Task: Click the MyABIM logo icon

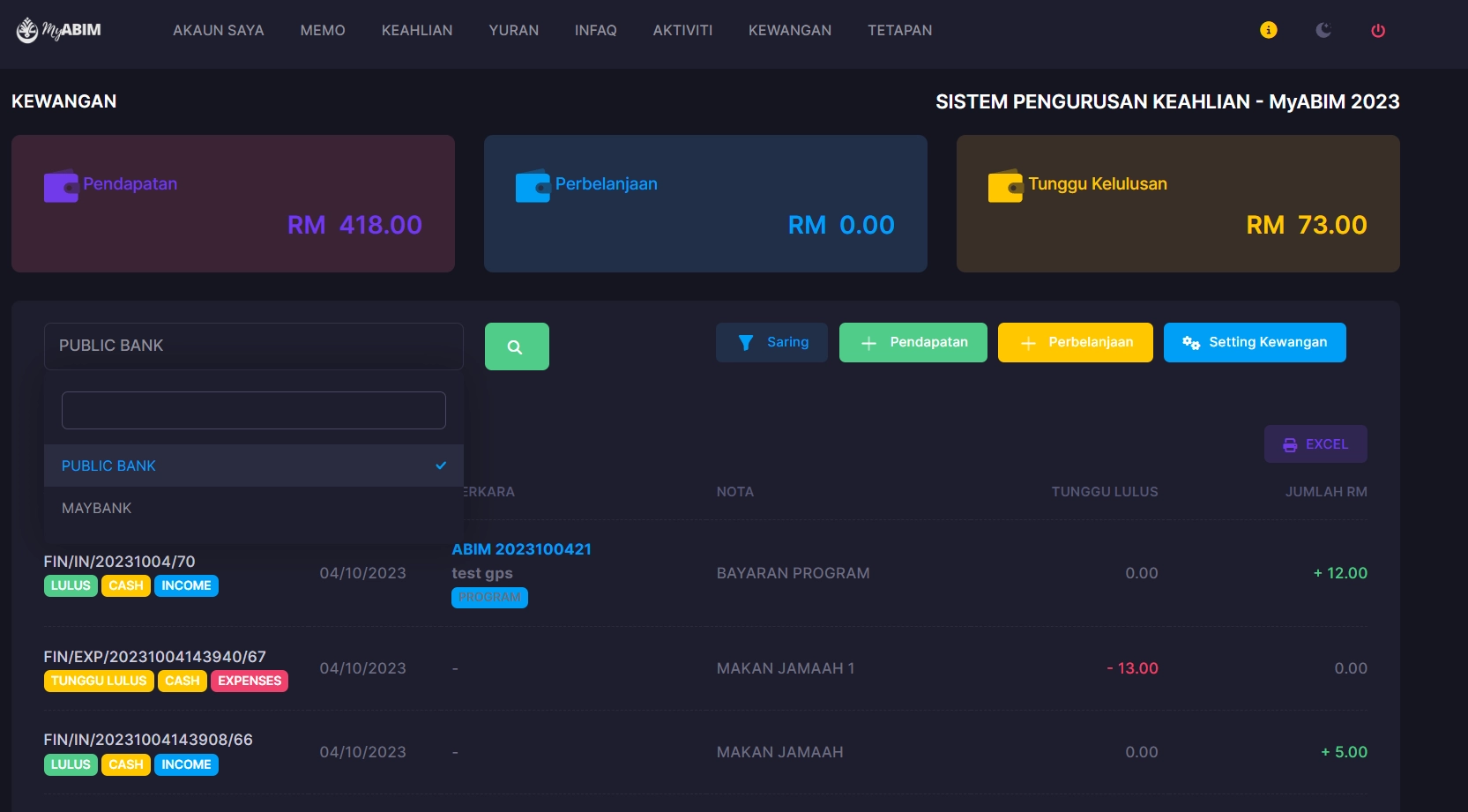Action: (28, 30)
